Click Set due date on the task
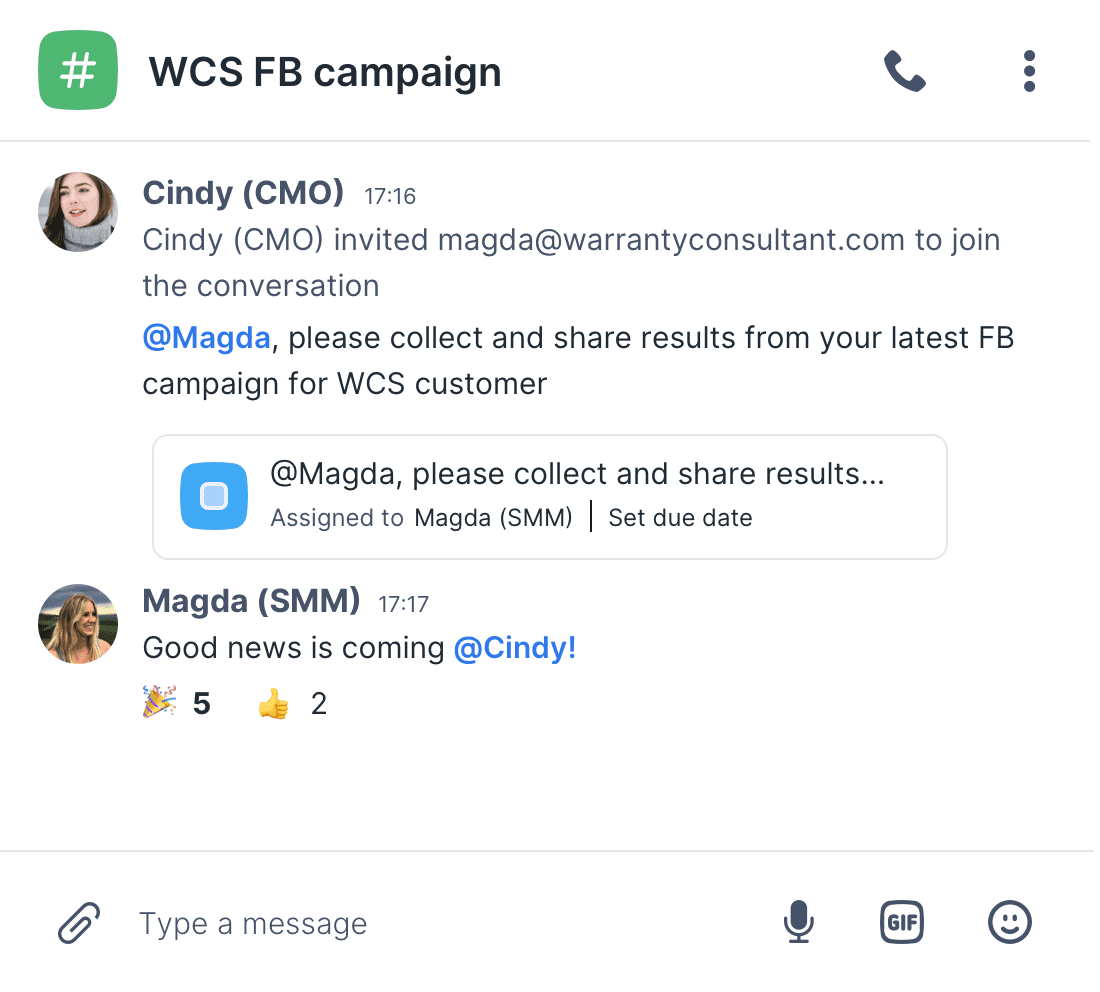 (680, 518)
